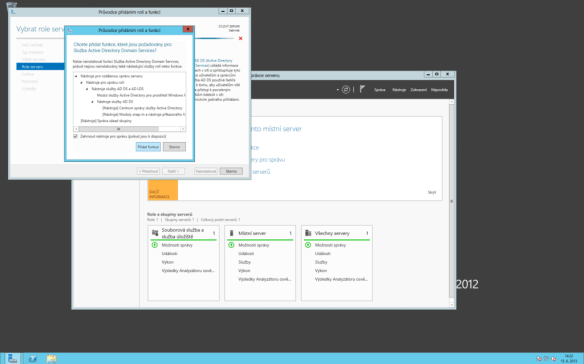Click the Všechny servery tile icon

pos(308,233)
